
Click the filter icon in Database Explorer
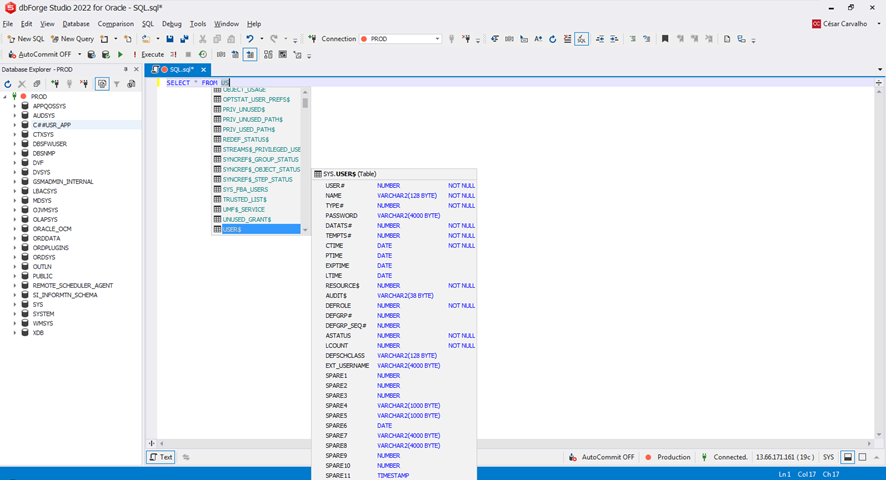tap(116, 84)
